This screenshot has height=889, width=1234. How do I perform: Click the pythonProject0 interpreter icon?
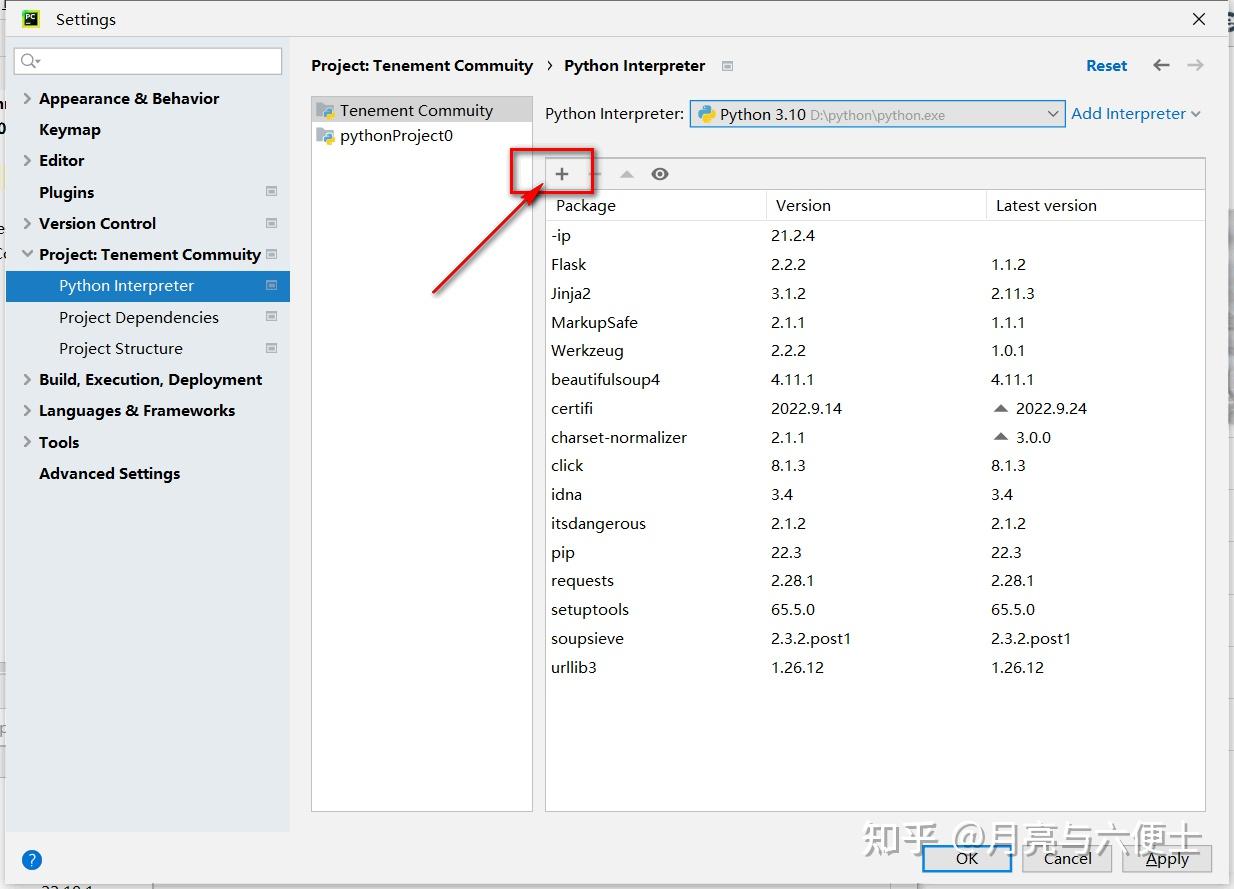(327, 135)
